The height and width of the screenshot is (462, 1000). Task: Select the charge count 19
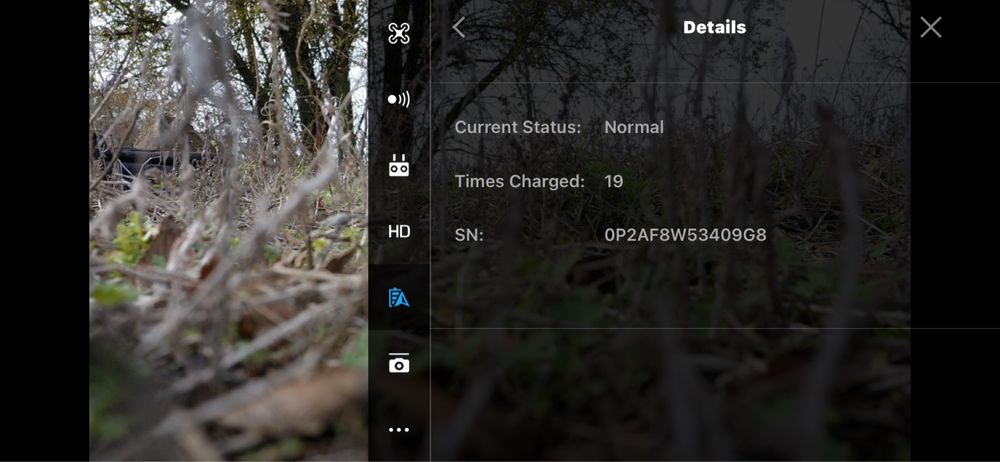614,181
